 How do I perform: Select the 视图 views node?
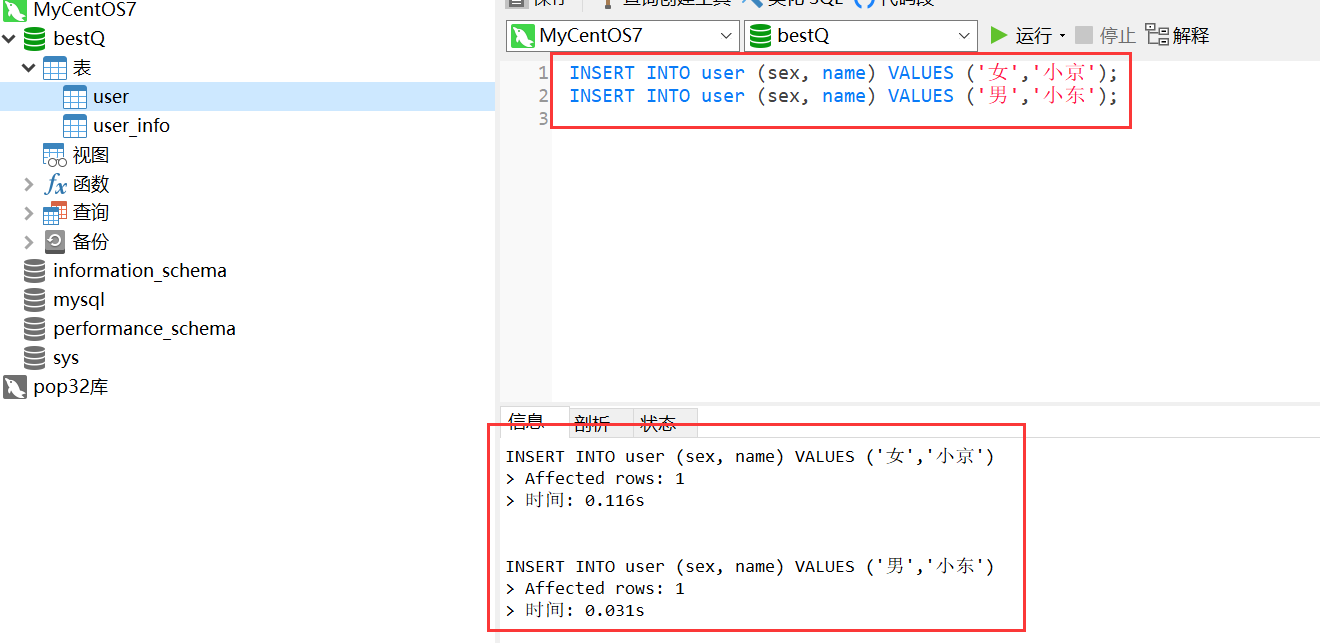pyautogui.click(x=91, y=155)
